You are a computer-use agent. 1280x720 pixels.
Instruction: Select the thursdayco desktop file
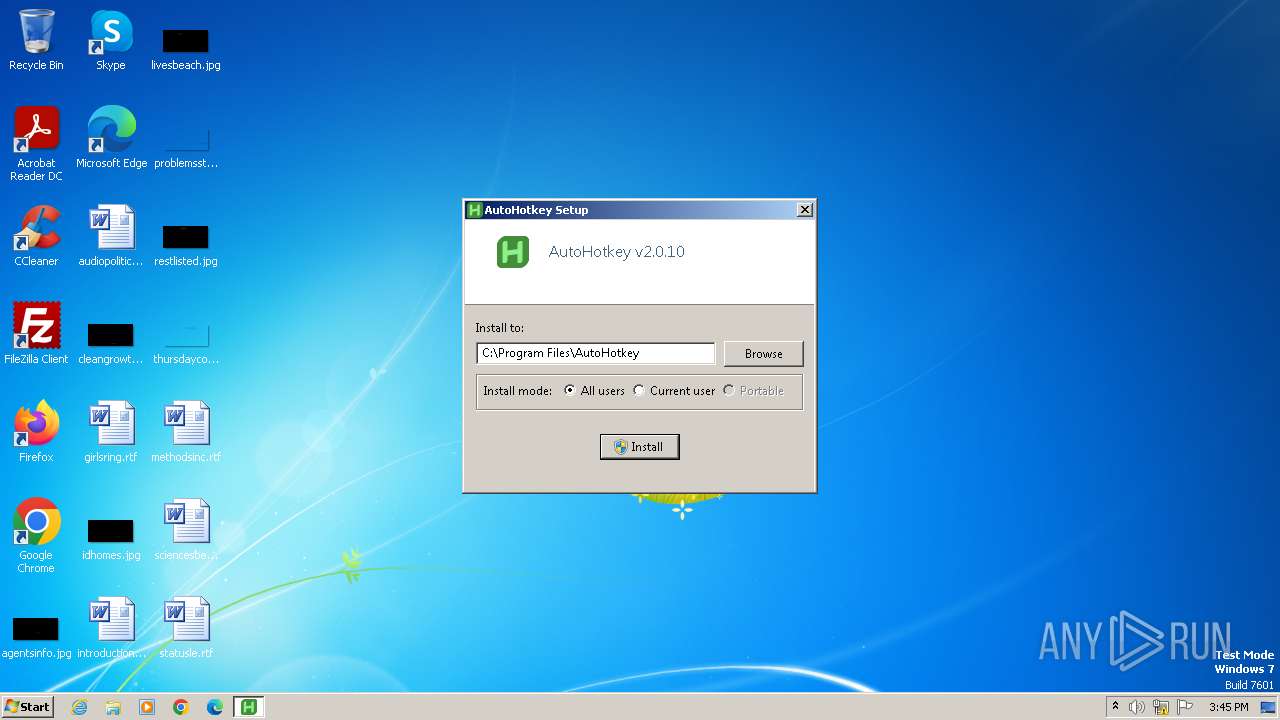pyautogui.click(x=186, y=342)
